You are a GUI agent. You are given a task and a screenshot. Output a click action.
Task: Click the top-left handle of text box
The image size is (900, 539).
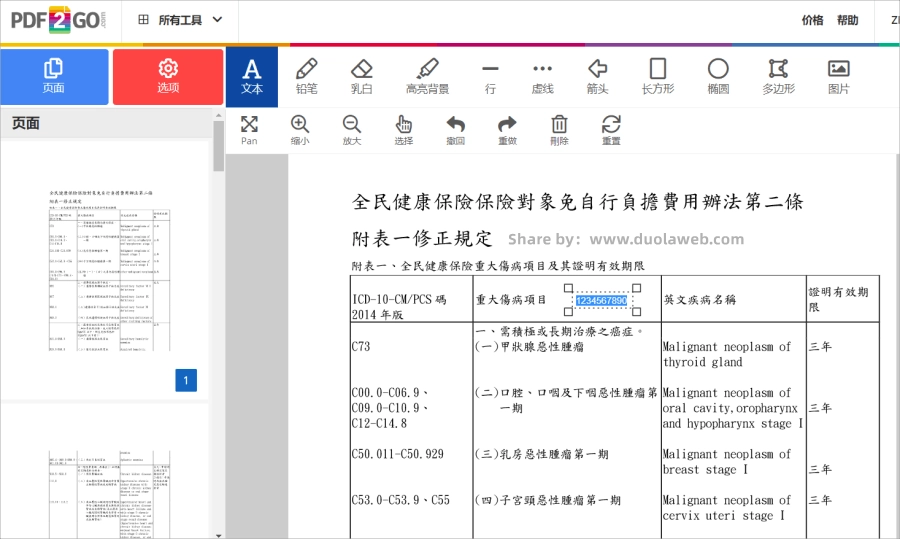(x=568, y=288)
